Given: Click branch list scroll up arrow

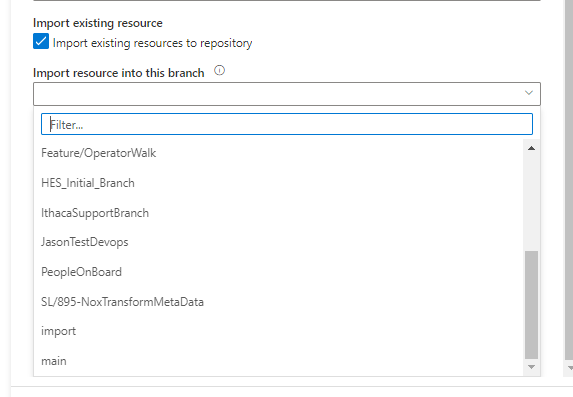Looking at the screenshot, I should pos(531,148).
